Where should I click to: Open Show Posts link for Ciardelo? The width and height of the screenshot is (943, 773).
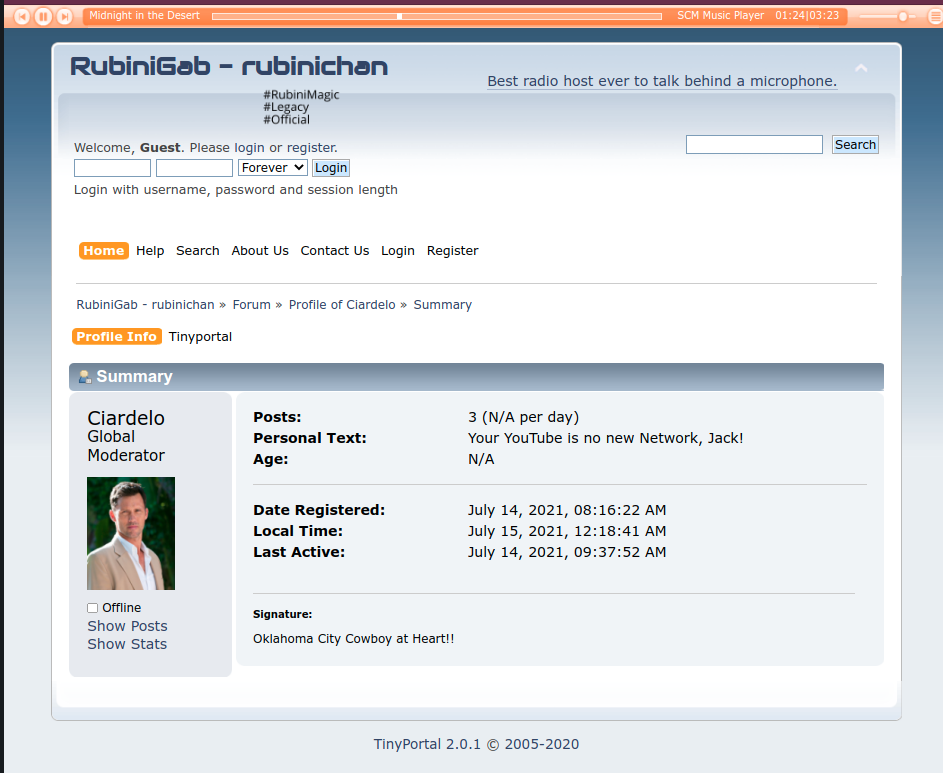click(x=127, y=626)
